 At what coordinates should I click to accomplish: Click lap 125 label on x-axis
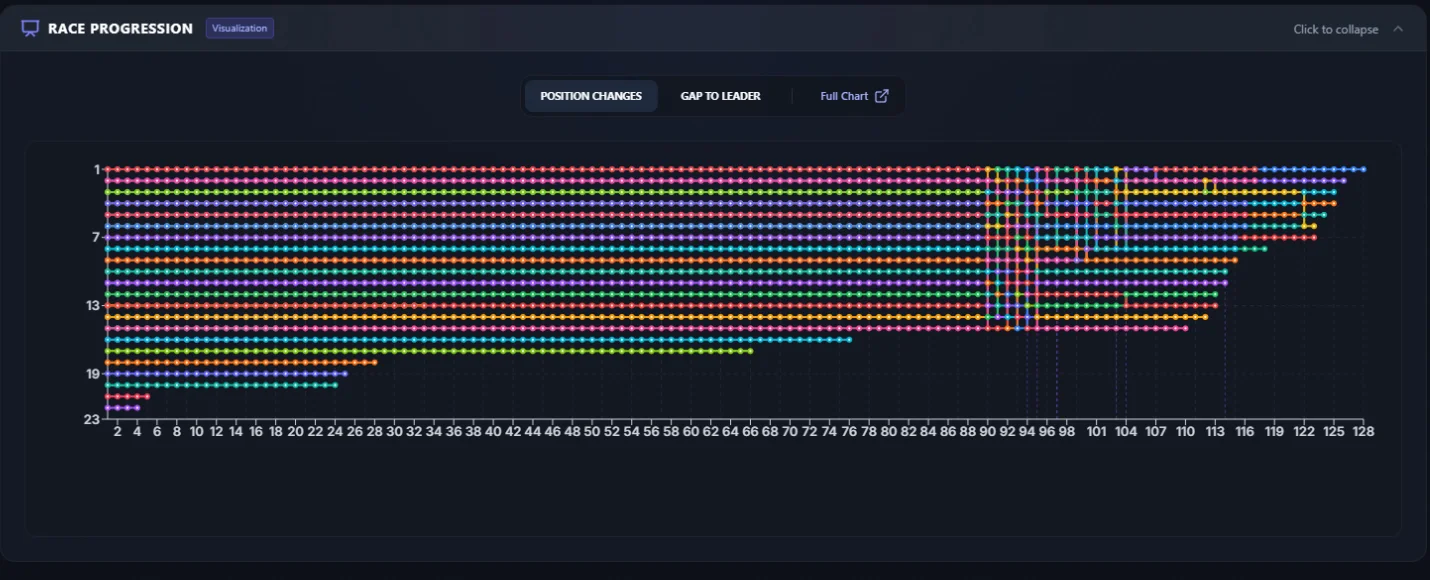coord(1334,432)
